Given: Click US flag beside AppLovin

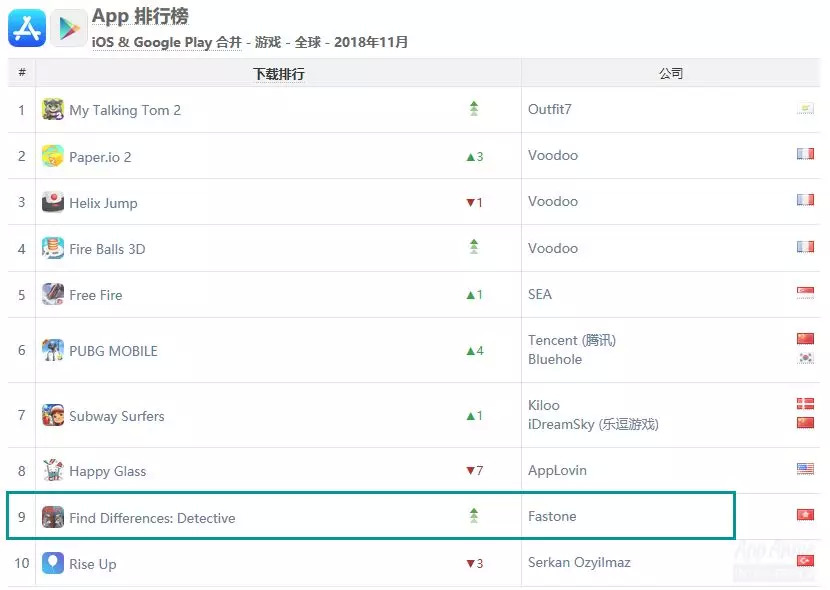Looking at the screenshot, I should click(x=805, y=469).
